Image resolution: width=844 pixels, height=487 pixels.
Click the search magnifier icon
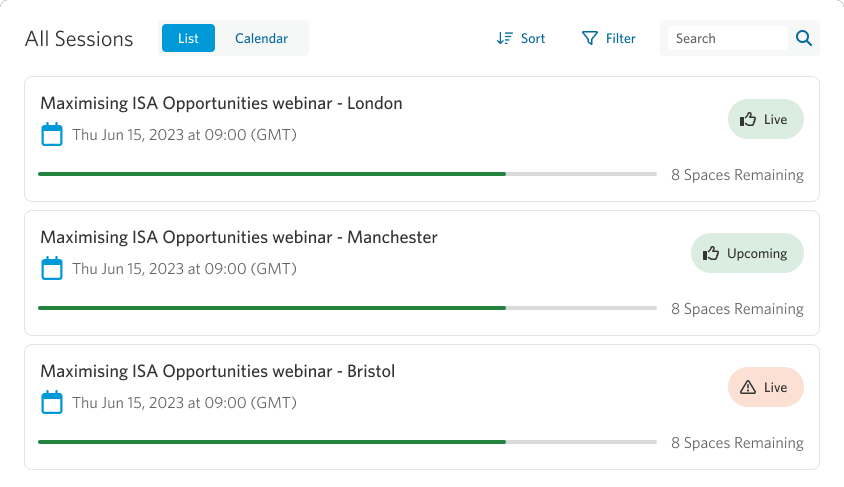tap(804, 38)
